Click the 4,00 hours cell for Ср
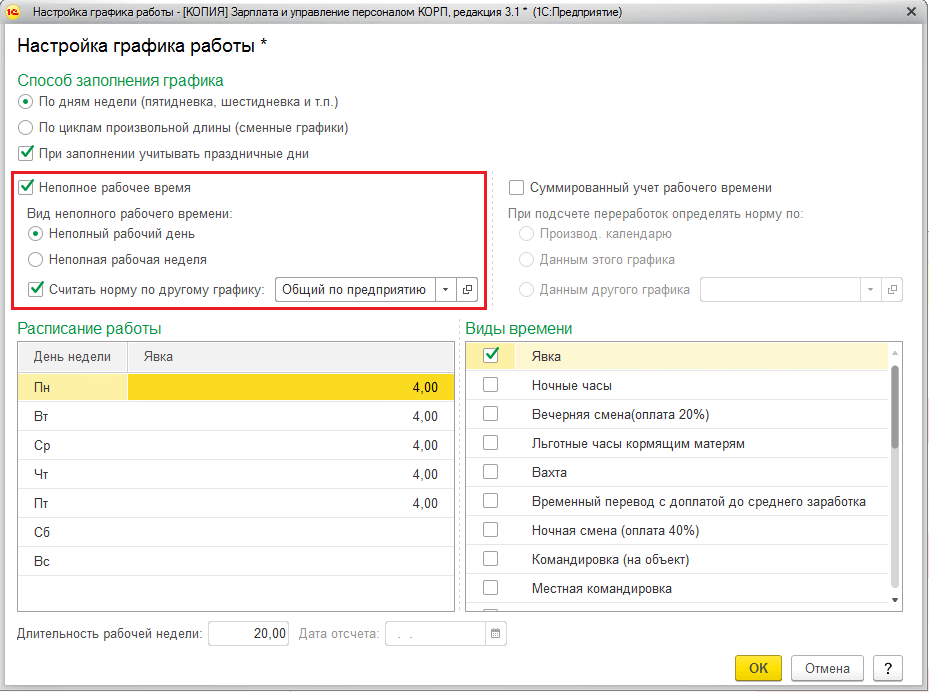This screenshot has height=692, width=929. point(291,445)
